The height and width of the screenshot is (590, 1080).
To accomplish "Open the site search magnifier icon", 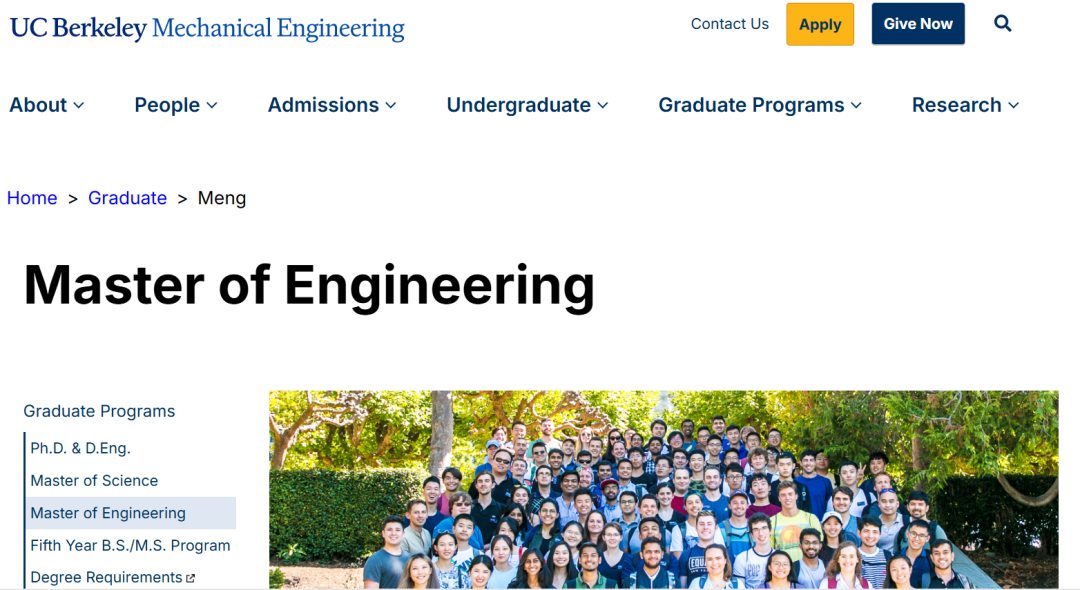I will 1003,24.
